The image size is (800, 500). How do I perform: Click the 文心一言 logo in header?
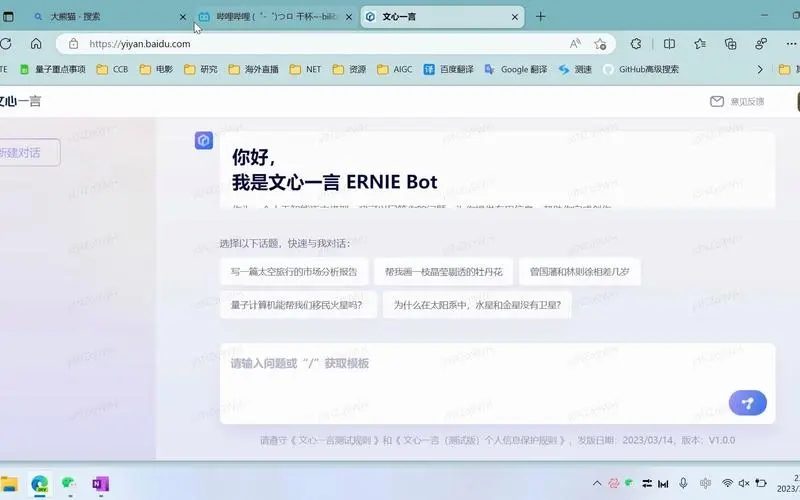pyautogui.click(x=20, y=101)
